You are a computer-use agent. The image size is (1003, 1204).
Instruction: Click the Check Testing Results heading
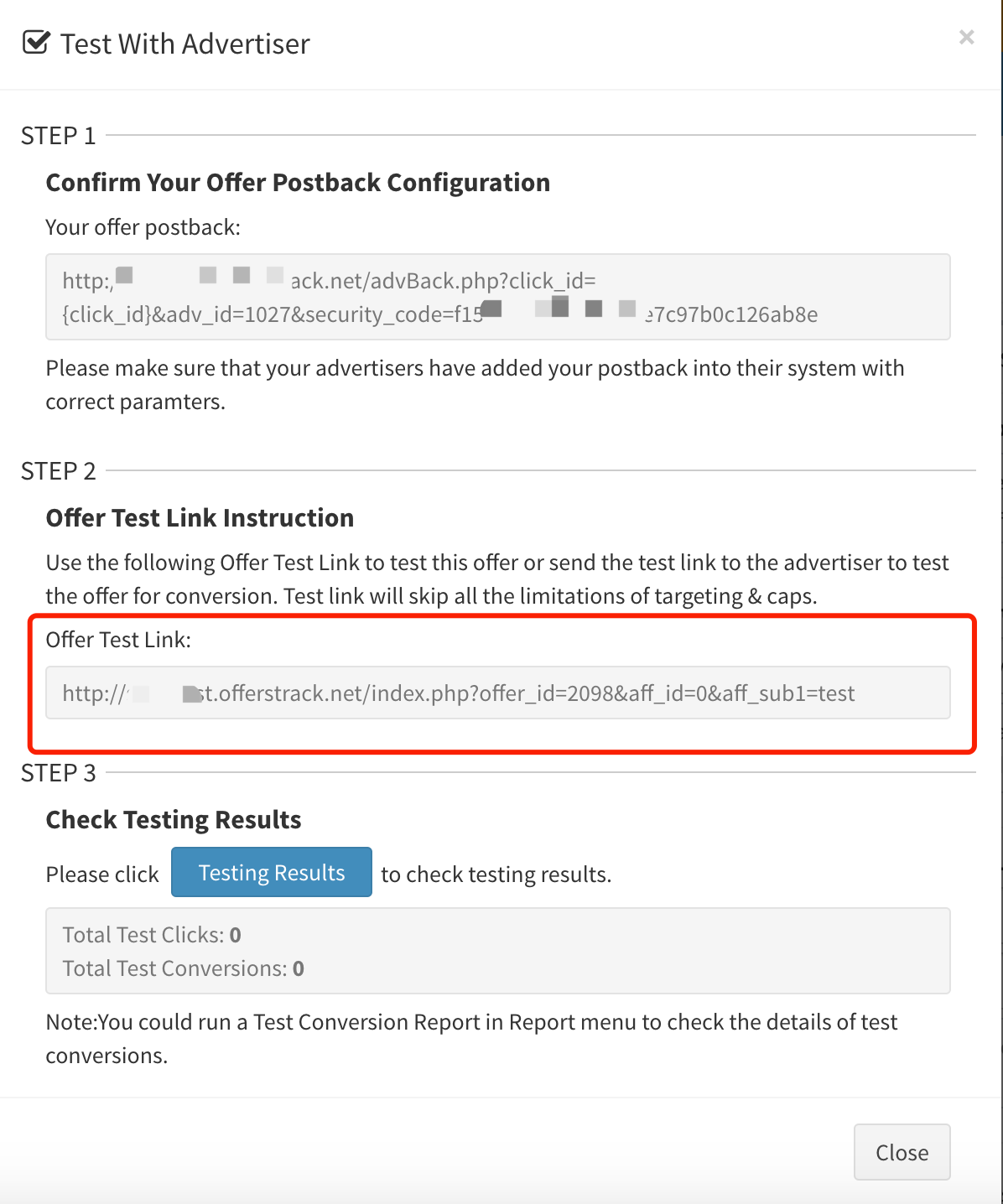coord(174,820)
